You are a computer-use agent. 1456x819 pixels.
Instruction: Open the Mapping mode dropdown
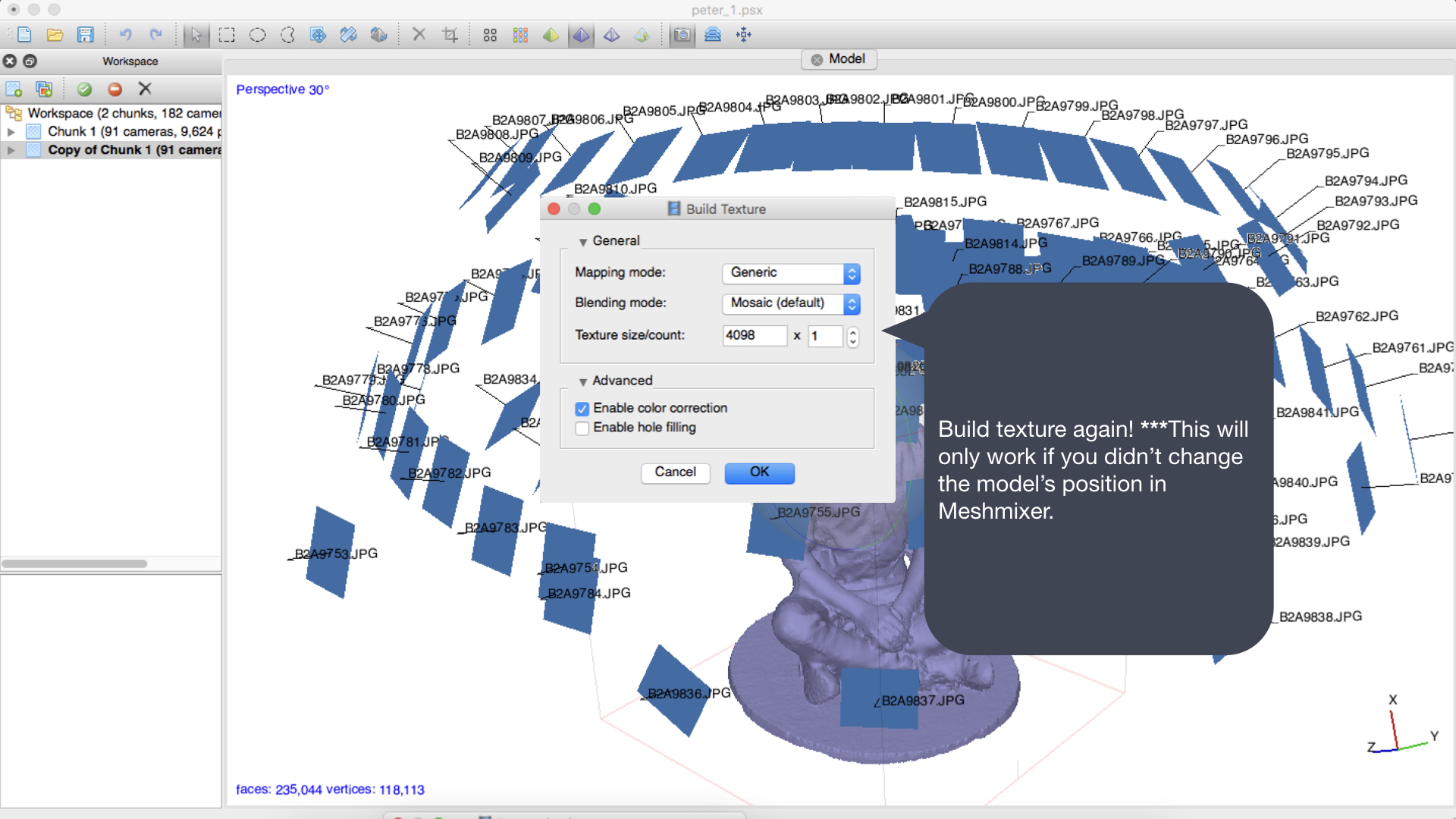(x=791, y=273)
